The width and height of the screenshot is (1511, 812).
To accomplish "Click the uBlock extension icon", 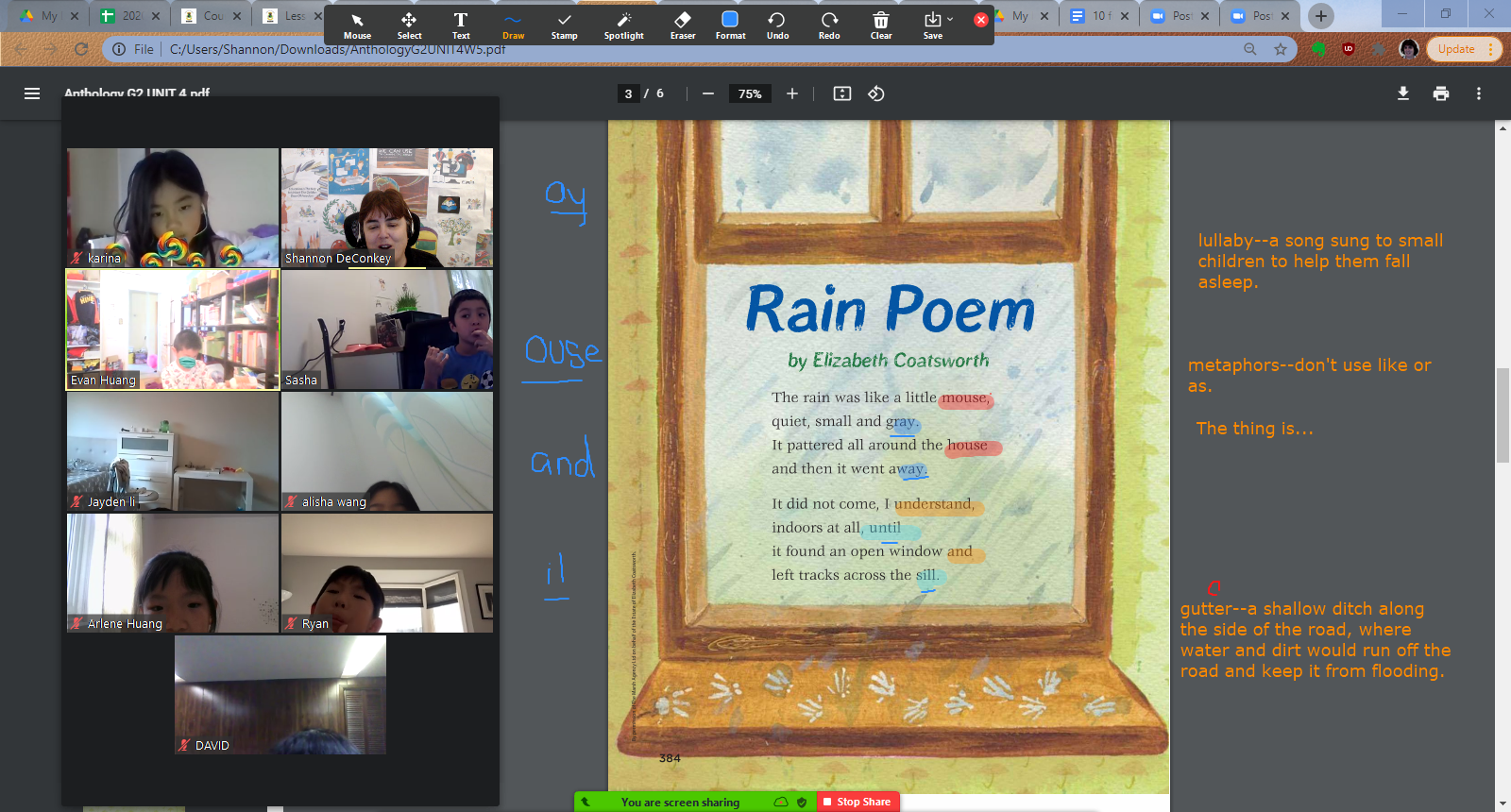I will coord(1349,49).
